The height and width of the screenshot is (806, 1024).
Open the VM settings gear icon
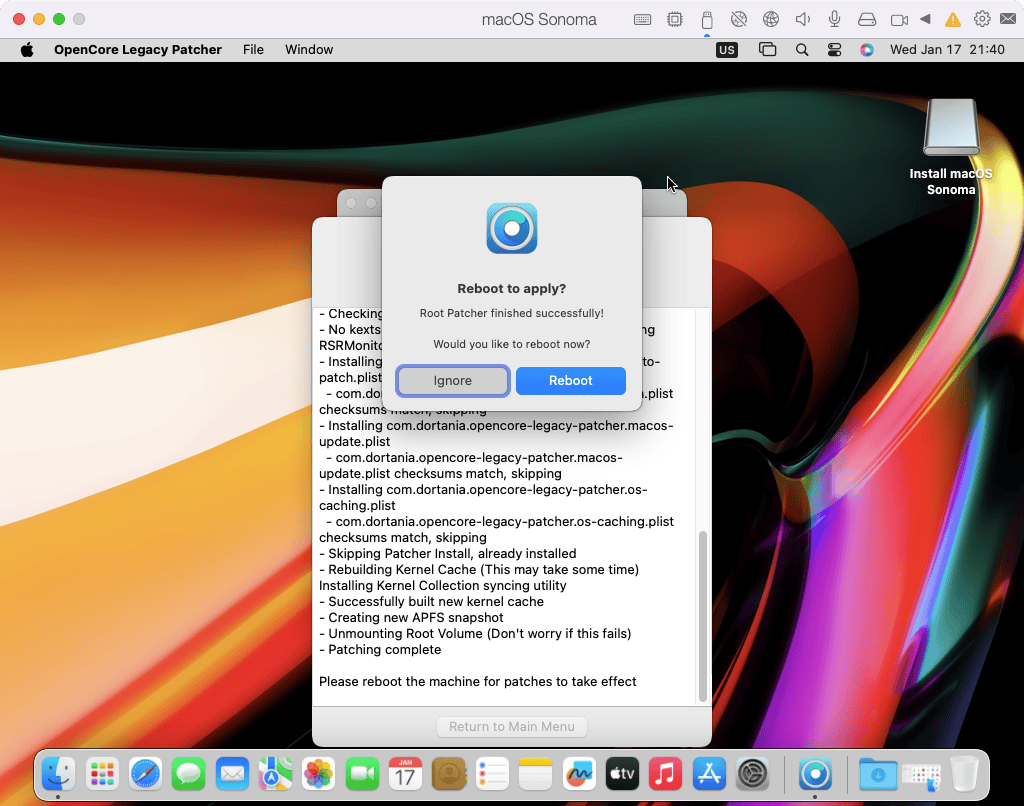[x=982, y=19]
